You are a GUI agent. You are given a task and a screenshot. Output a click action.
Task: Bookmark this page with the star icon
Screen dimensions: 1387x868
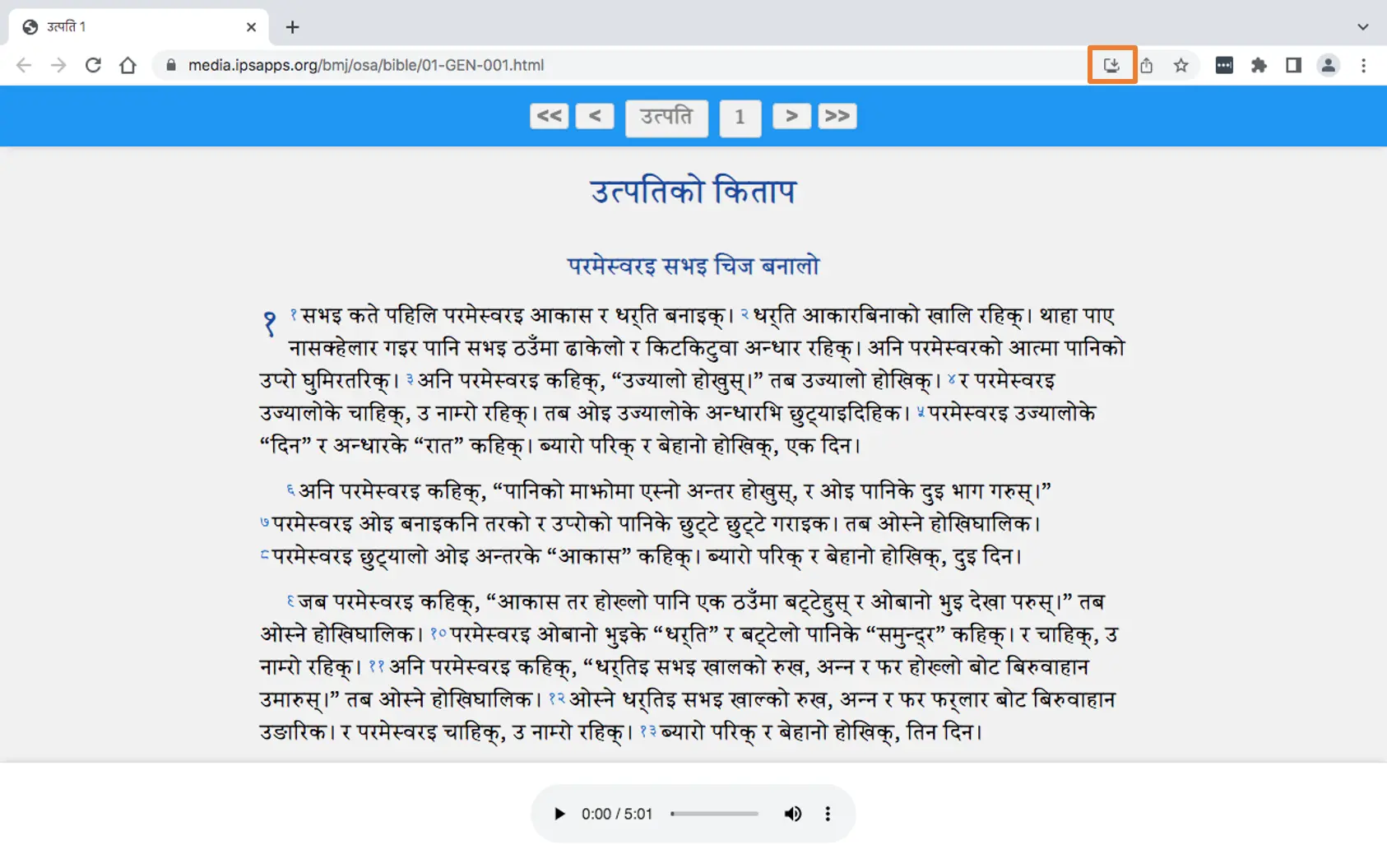tap(1181, 65)
